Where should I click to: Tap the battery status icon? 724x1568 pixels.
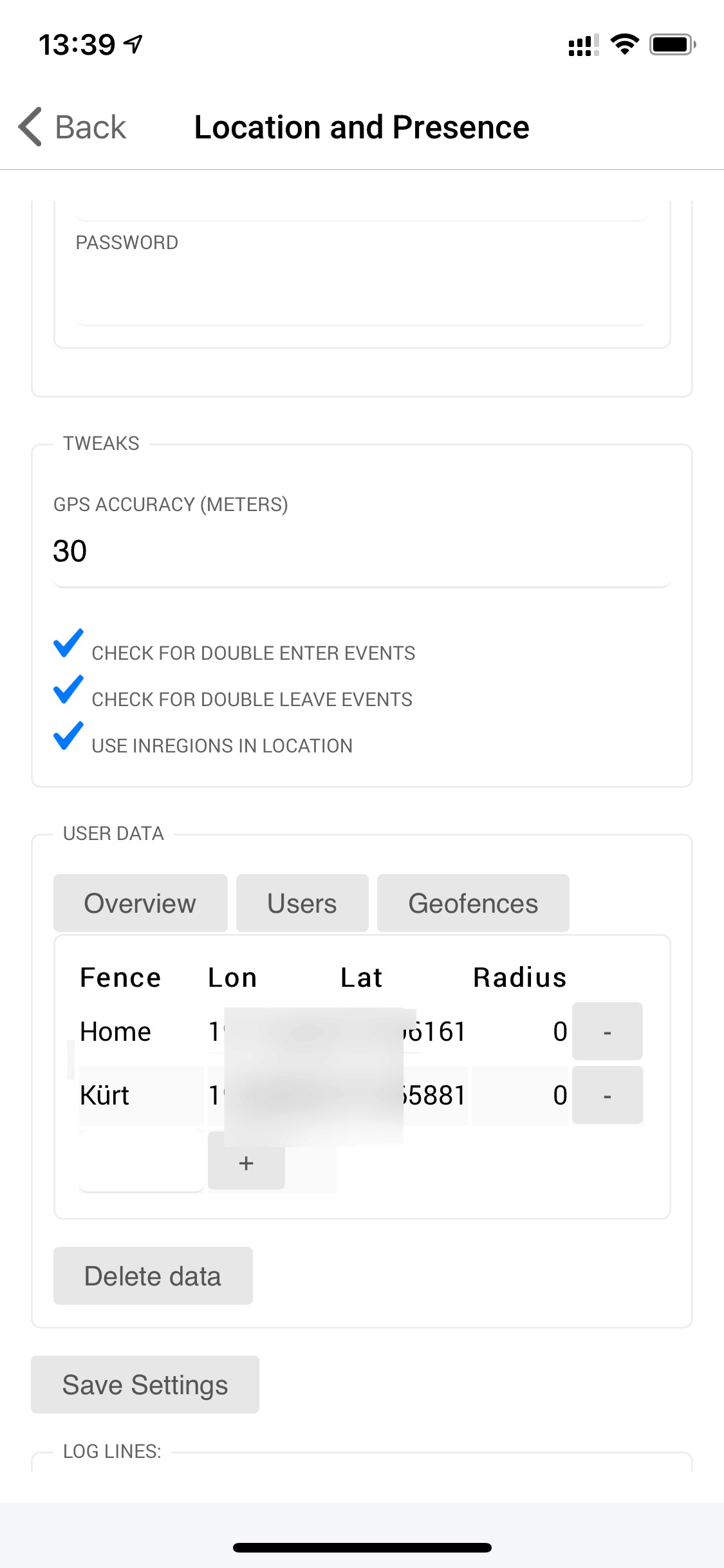[672, 44]
